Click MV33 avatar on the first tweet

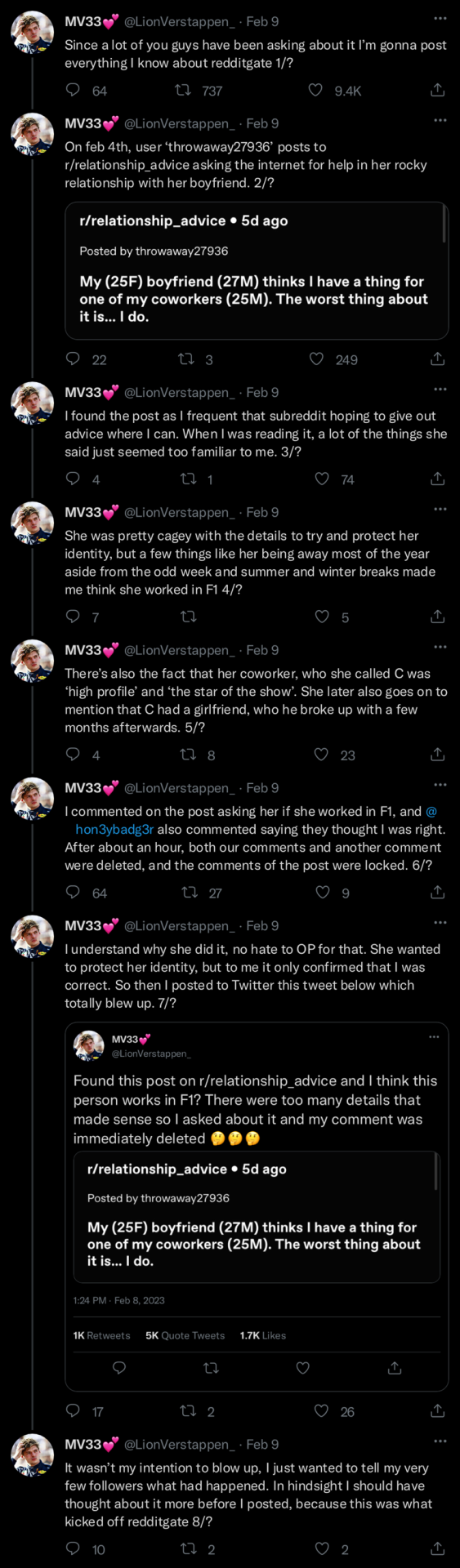tap(32, 33)
